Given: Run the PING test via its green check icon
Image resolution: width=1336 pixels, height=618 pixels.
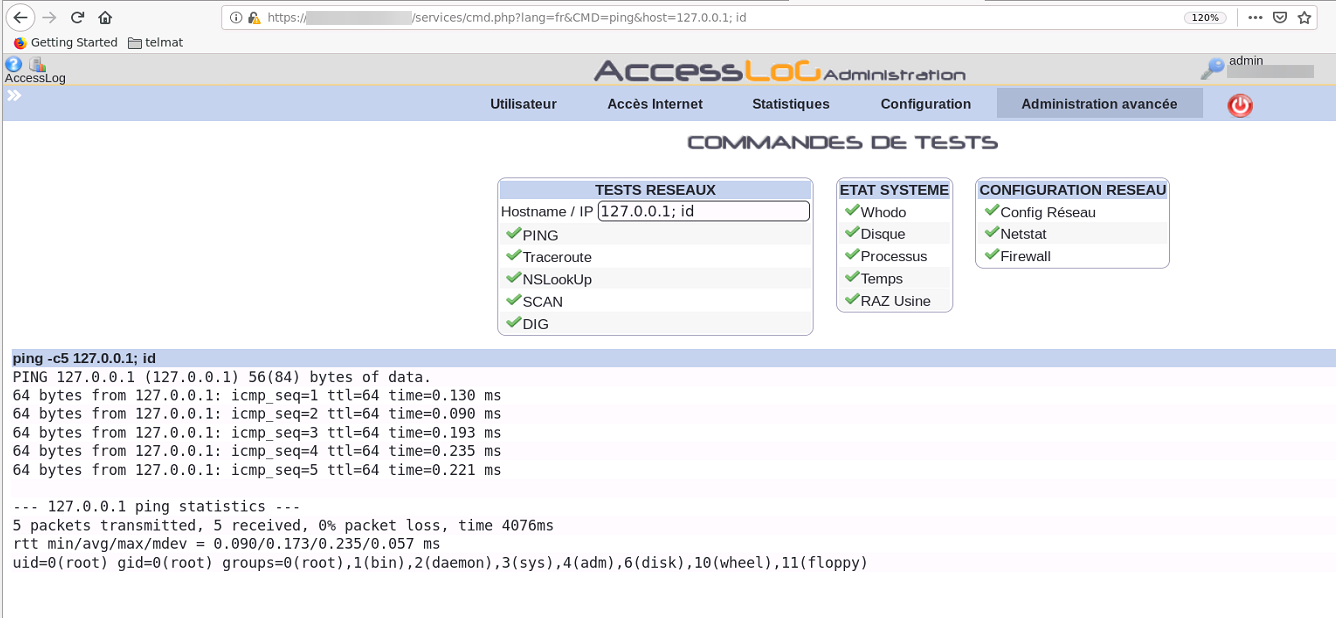Looking at the screenshot, I should click(x=513, y=234).
